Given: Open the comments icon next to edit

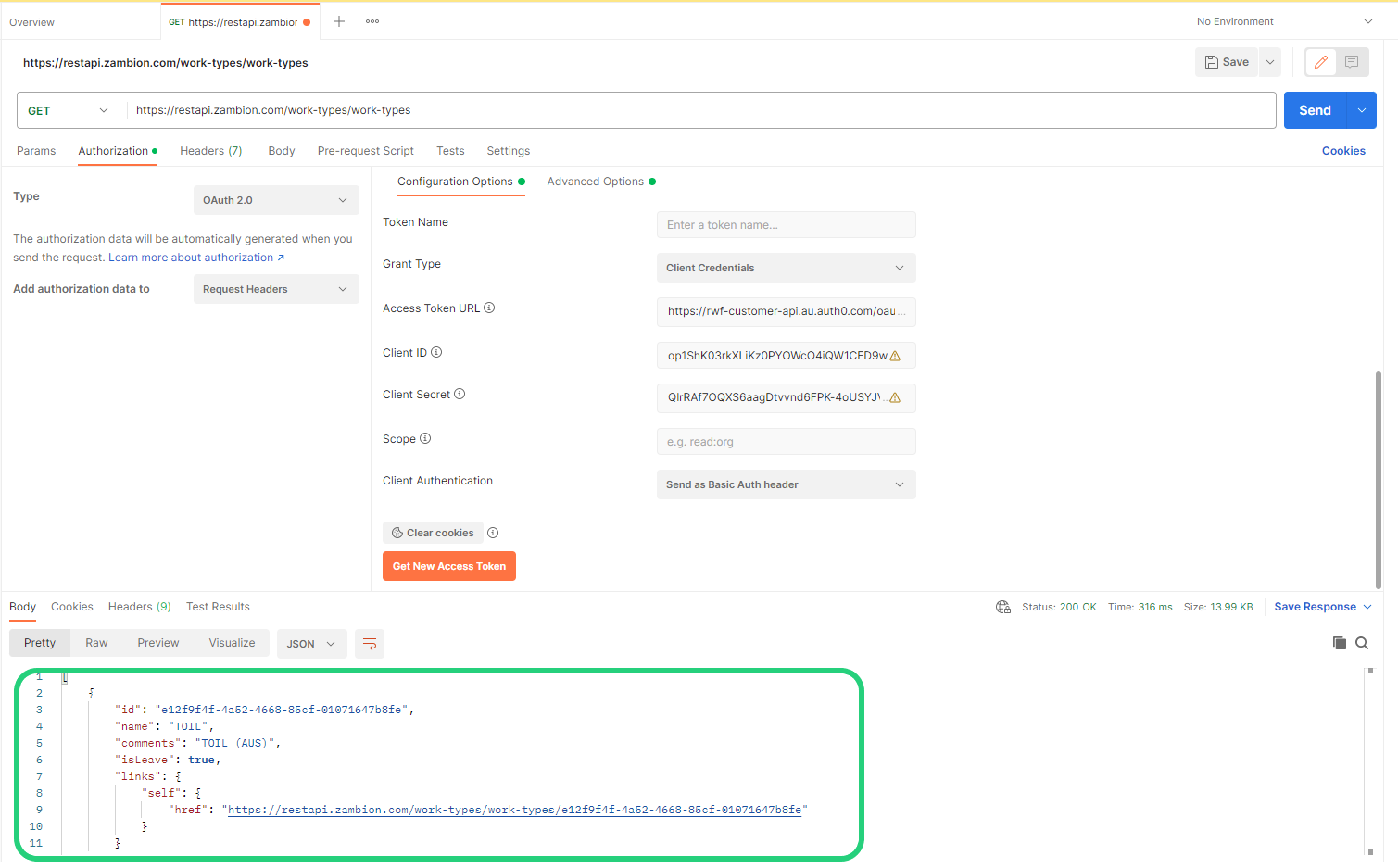Looking at the screenshot, I should pyautogui.click(x=1352, y=62).
